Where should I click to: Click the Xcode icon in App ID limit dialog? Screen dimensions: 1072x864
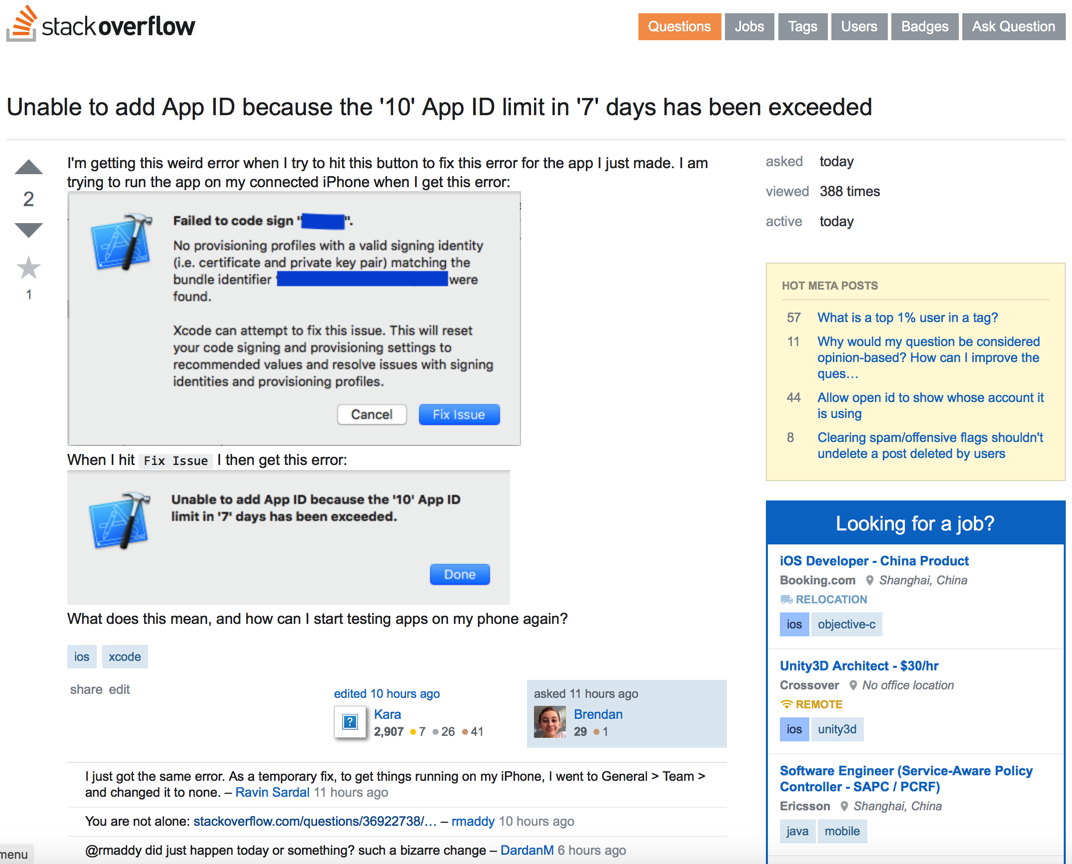click(120, 519)
